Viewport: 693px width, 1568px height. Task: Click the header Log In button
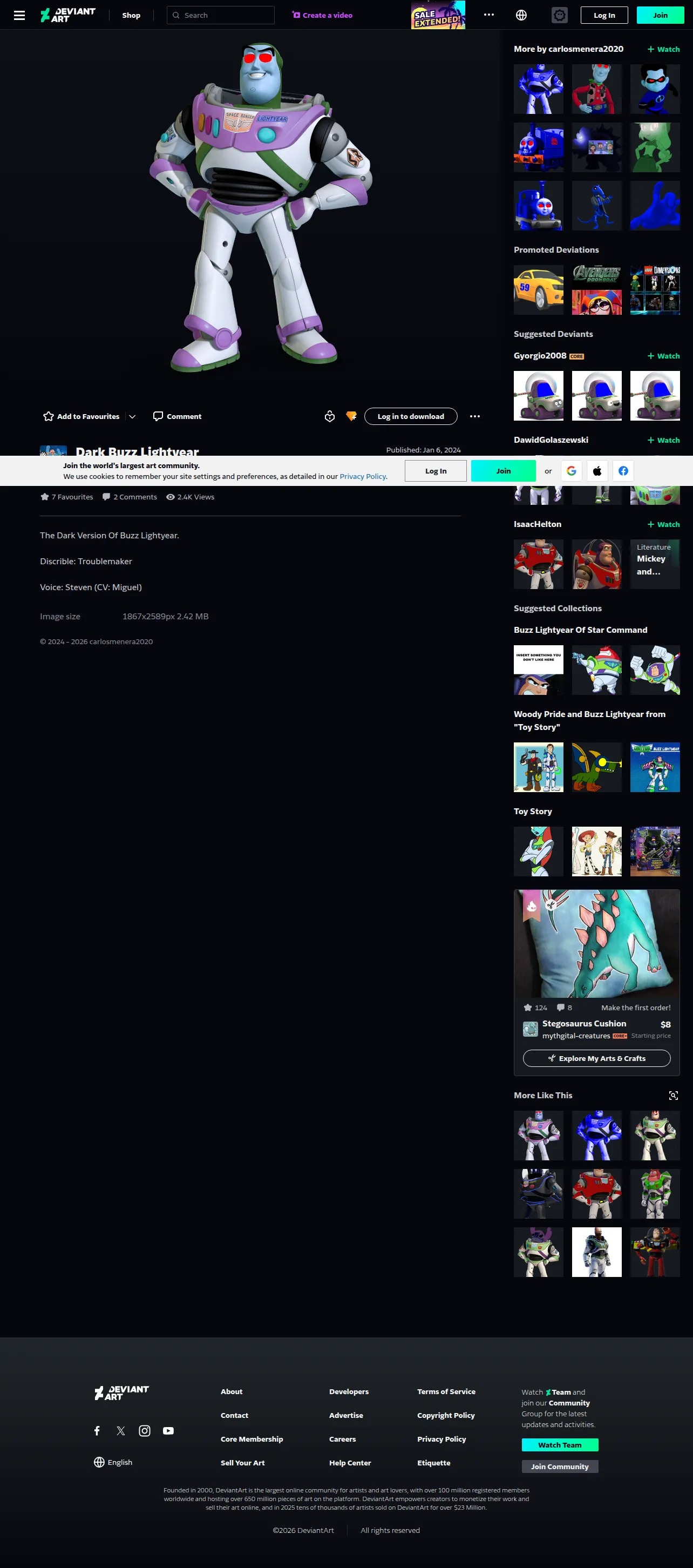(604, 15)
